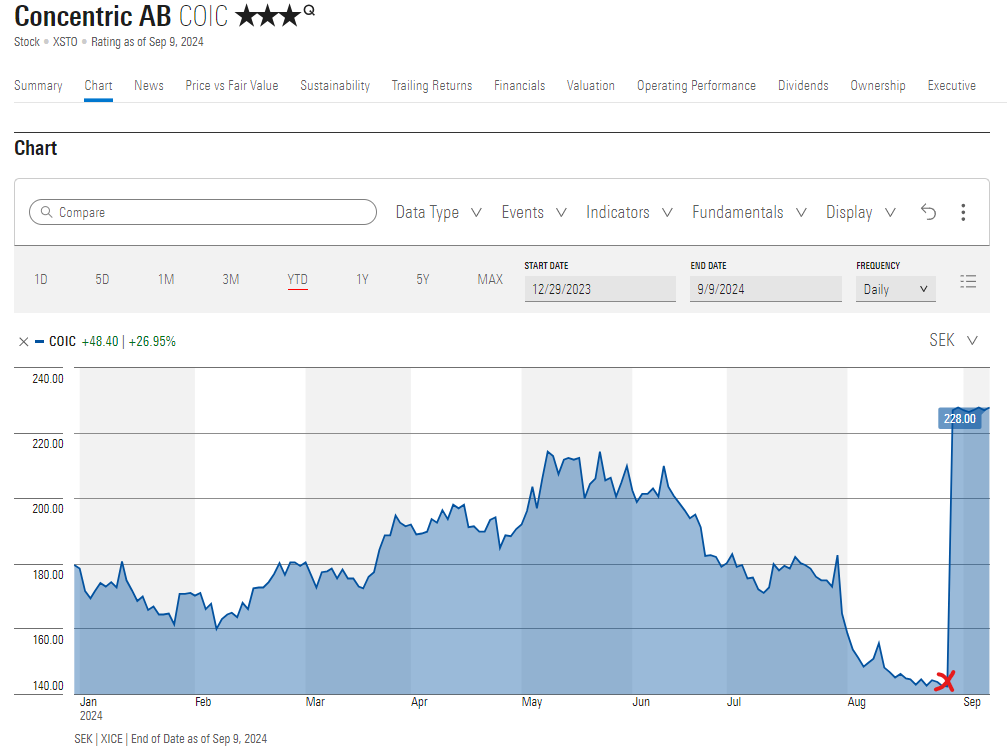Select the 3M time range

click(231, 279)
